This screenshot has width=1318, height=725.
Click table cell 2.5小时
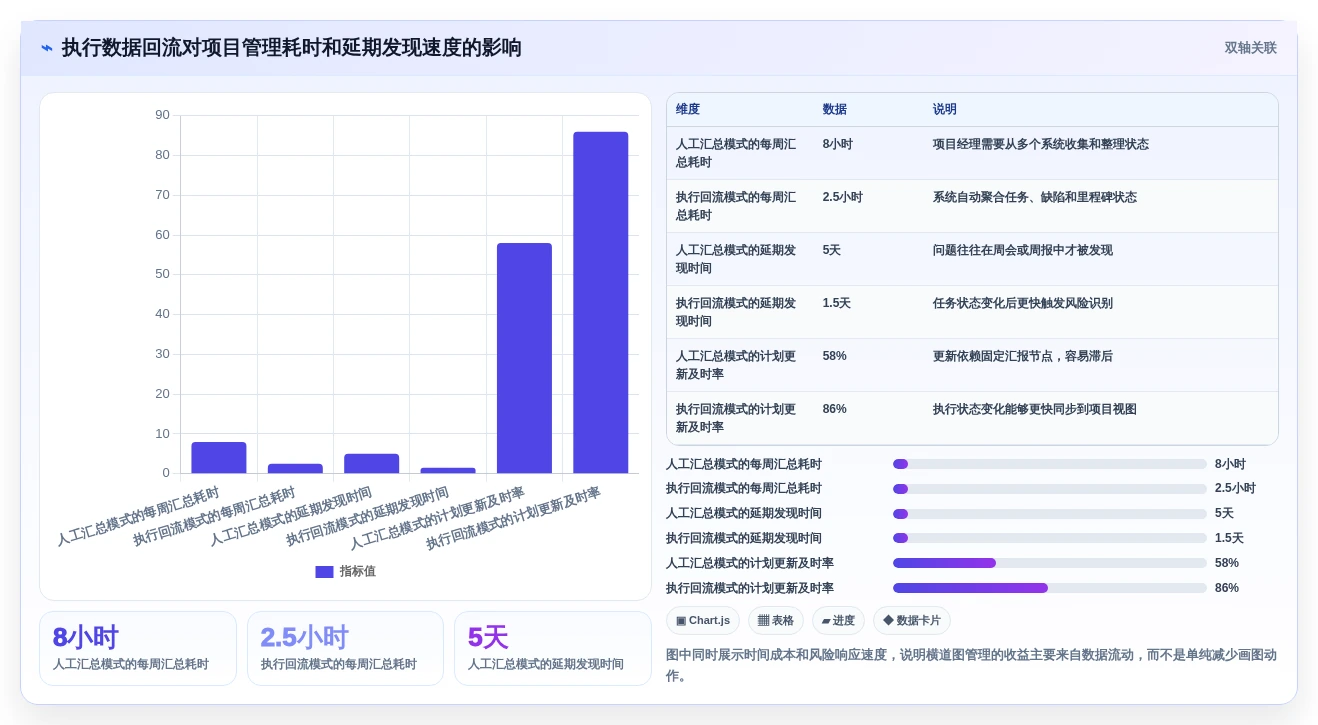843,197
